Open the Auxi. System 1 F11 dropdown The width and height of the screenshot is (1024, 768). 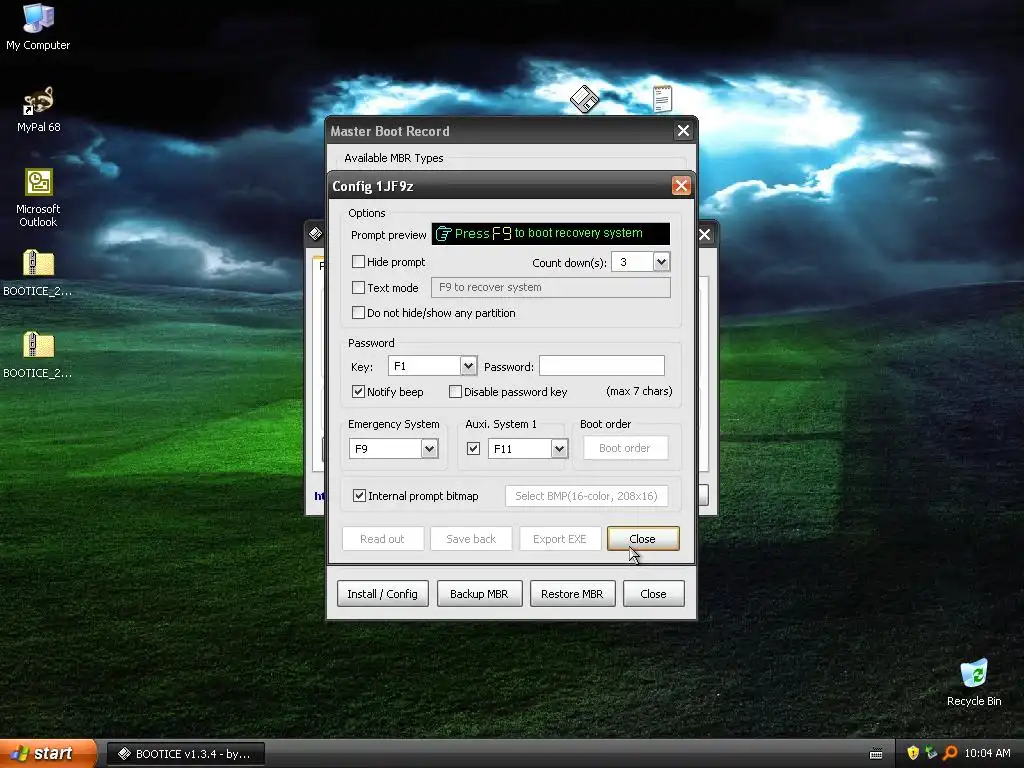pos(559,449)
